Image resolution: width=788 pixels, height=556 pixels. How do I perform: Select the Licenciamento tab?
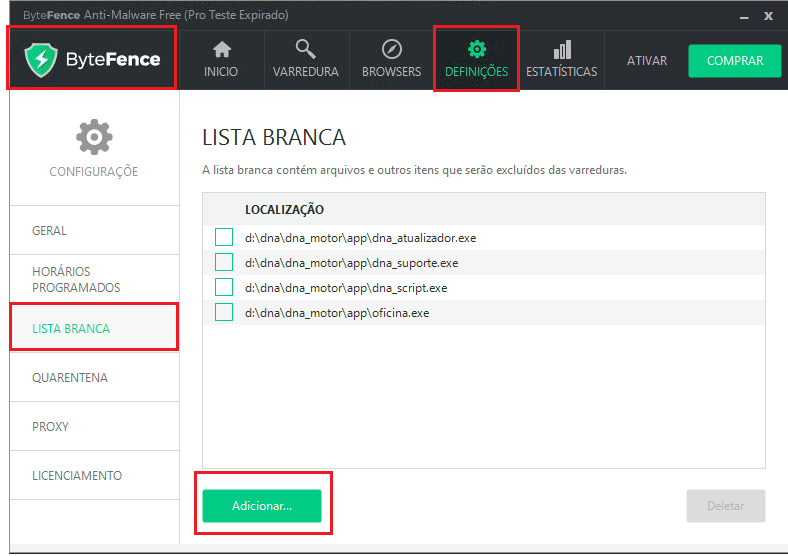pyautogui.click(x=77, y=476)
